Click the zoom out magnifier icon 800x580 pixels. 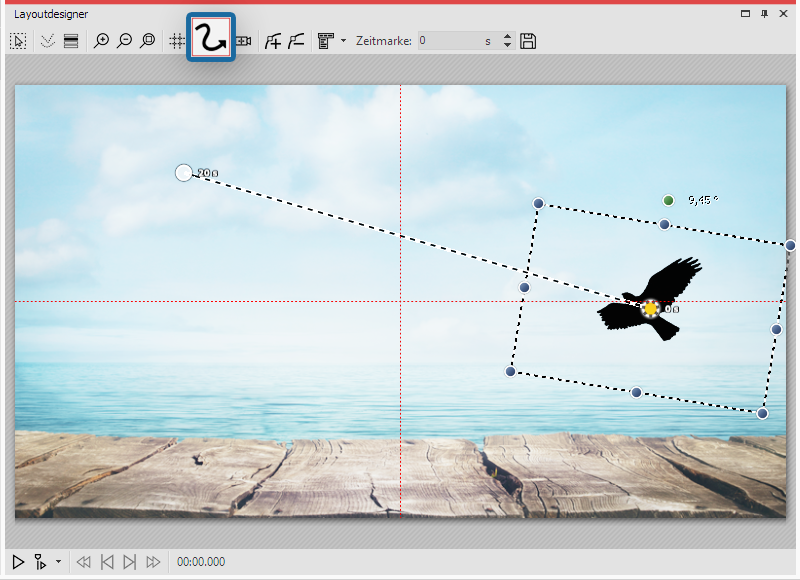(x=125, y=41)
